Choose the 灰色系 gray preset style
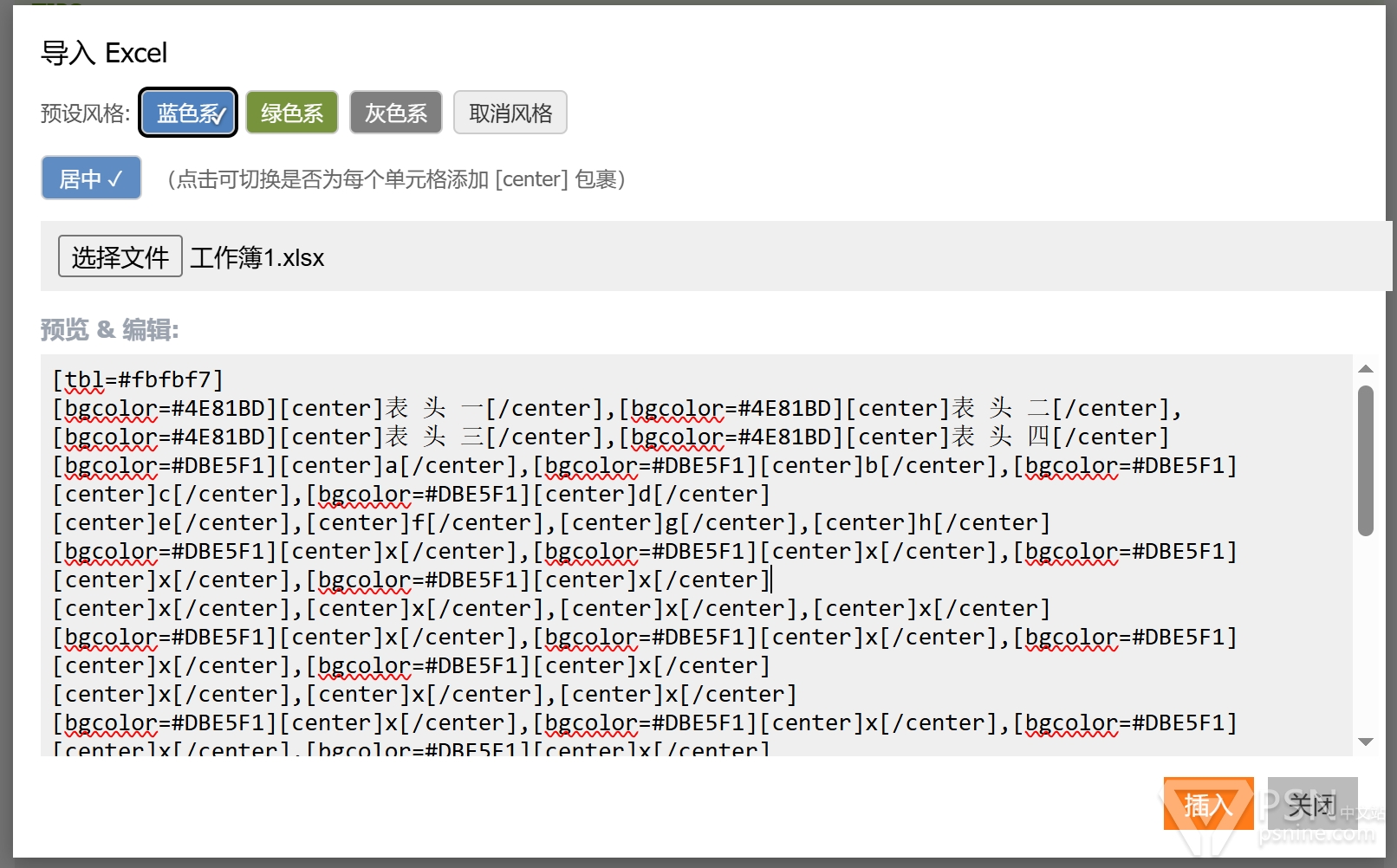The width and height of the screenshot is (1397, 868). coord(395,113)
